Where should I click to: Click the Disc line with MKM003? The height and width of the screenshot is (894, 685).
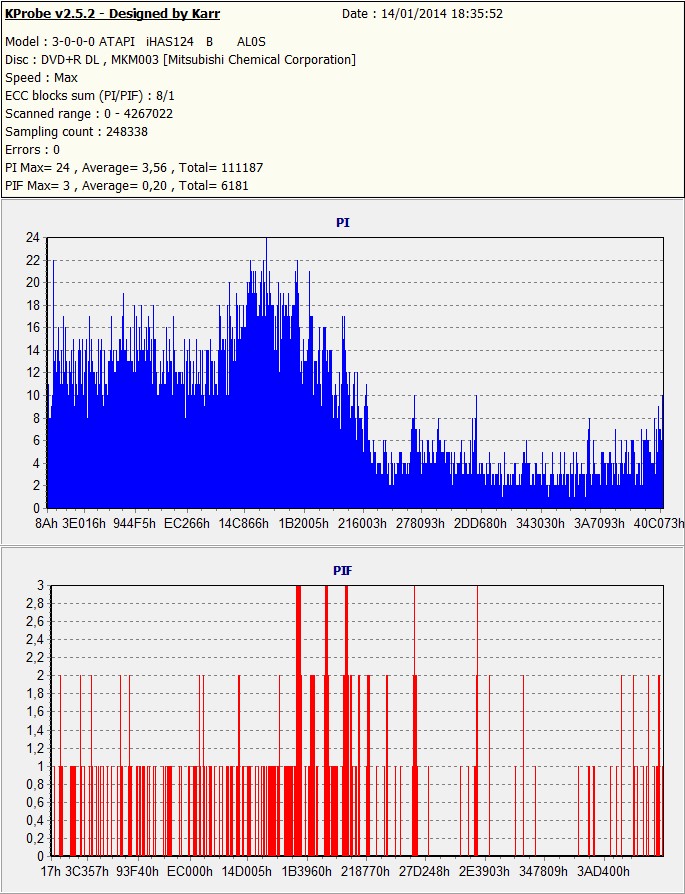click(180, 60)
